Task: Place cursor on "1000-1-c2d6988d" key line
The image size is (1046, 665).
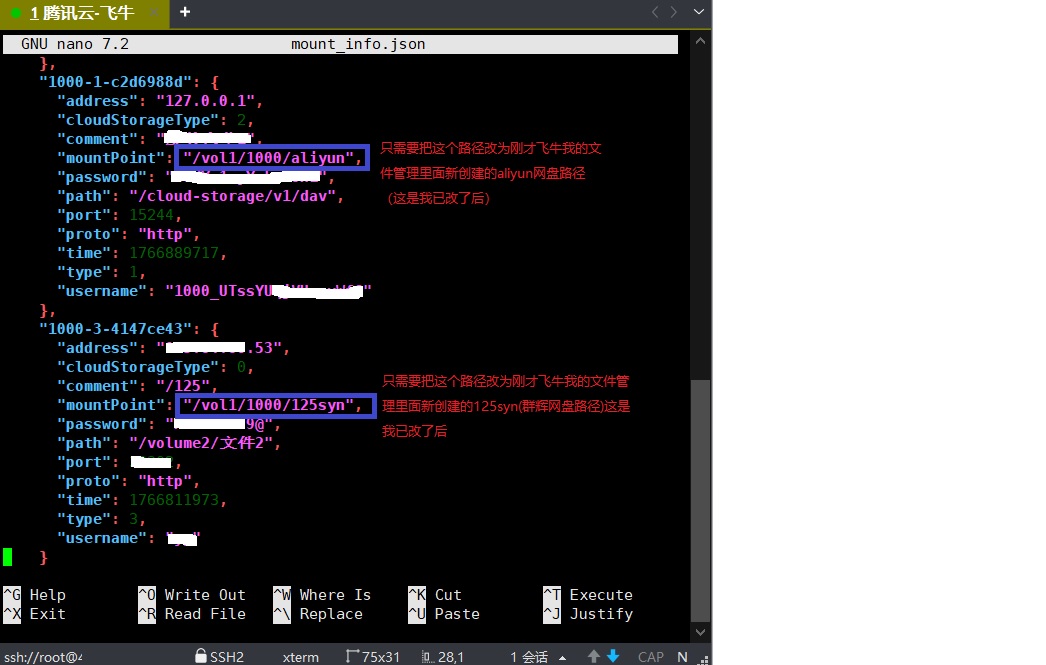Action: click(129, 82)
